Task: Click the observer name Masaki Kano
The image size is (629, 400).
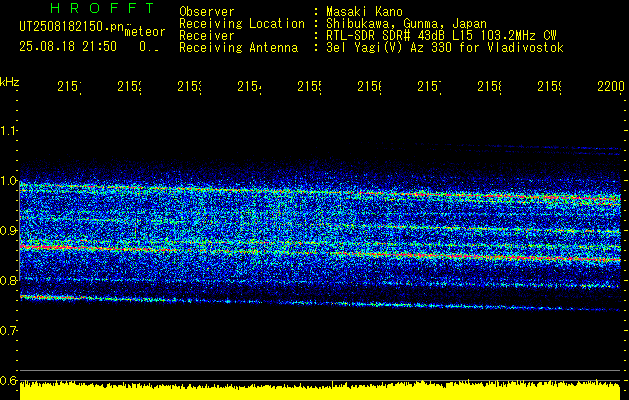Action: [364, 12]
